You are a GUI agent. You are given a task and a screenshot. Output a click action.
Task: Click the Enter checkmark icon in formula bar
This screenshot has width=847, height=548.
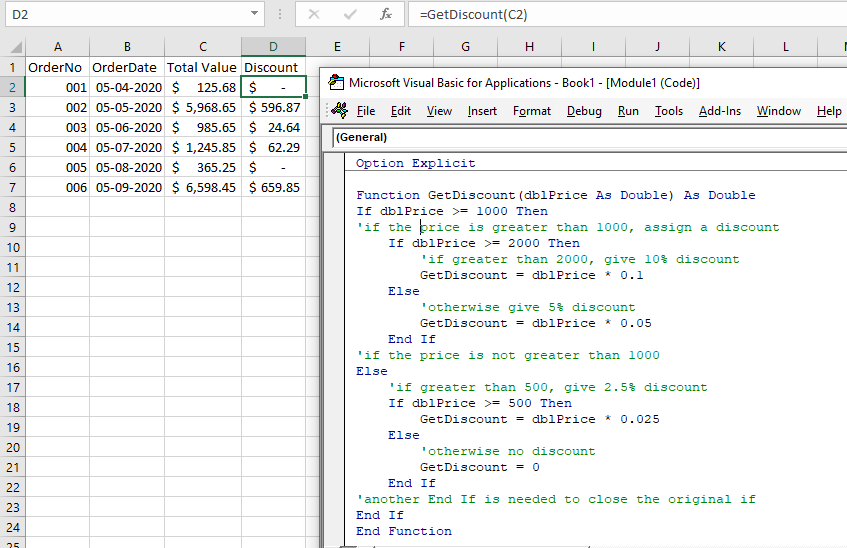coord(349,15)
